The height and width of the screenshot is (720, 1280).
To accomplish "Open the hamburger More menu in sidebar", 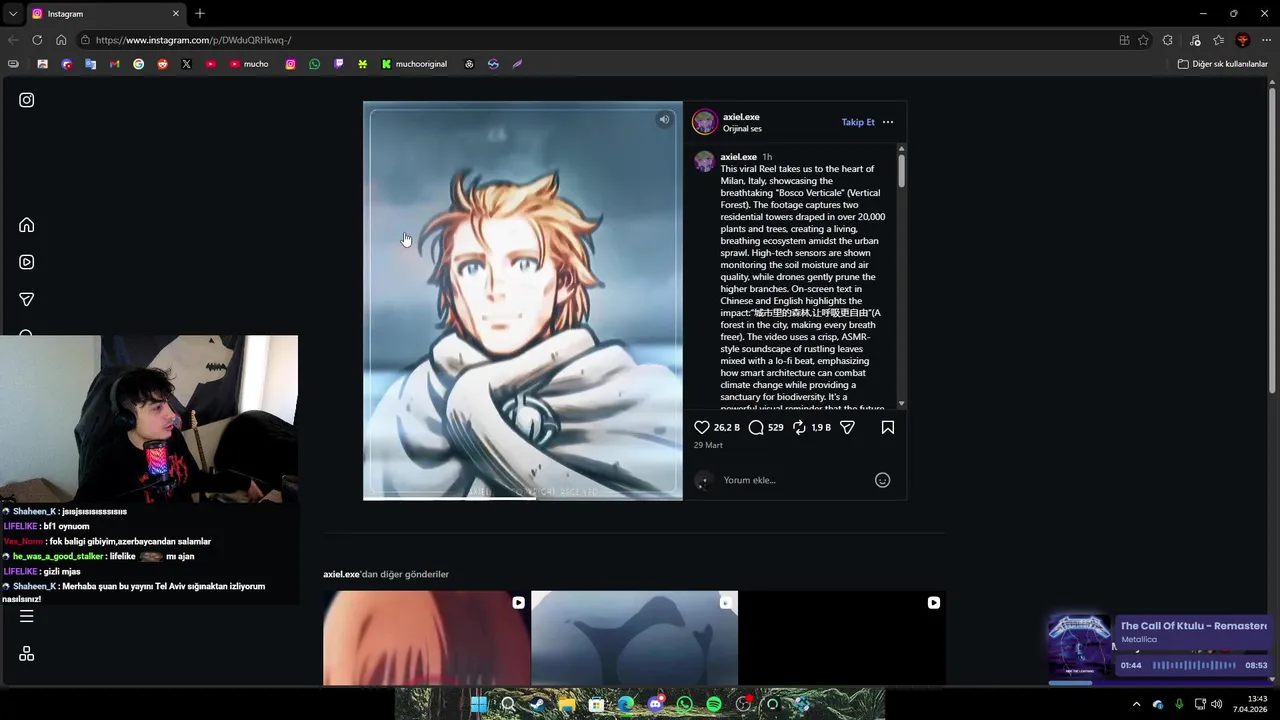I will coord(27,616).
